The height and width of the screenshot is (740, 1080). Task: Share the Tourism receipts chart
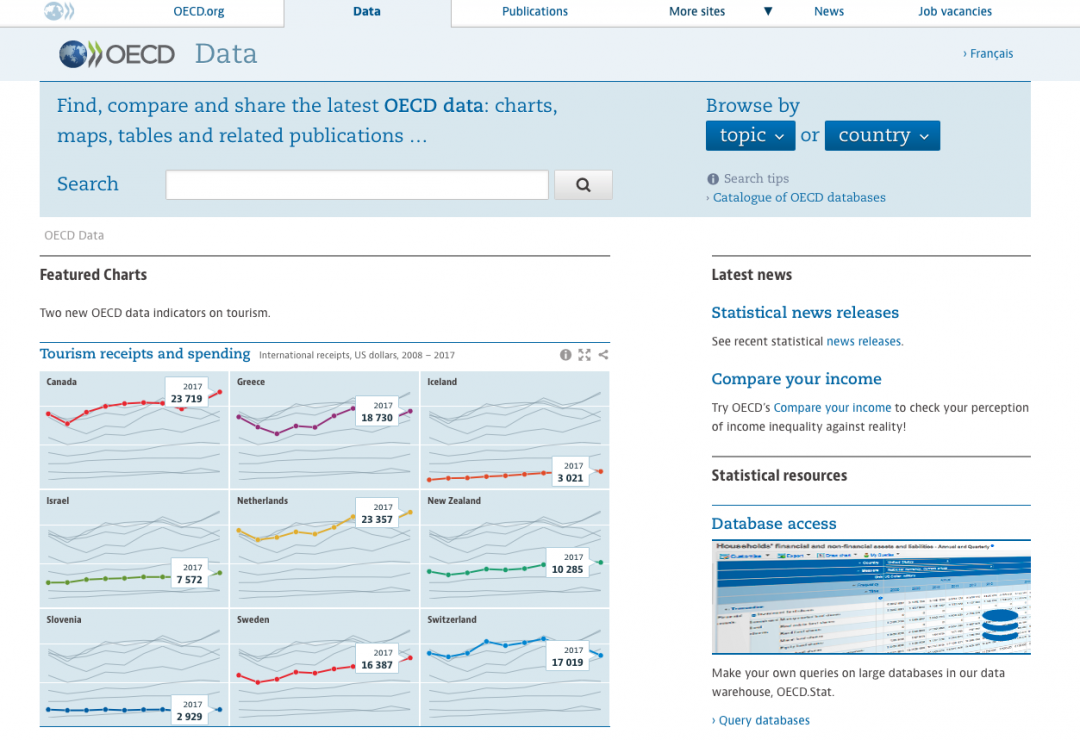[x=603, y=354]
